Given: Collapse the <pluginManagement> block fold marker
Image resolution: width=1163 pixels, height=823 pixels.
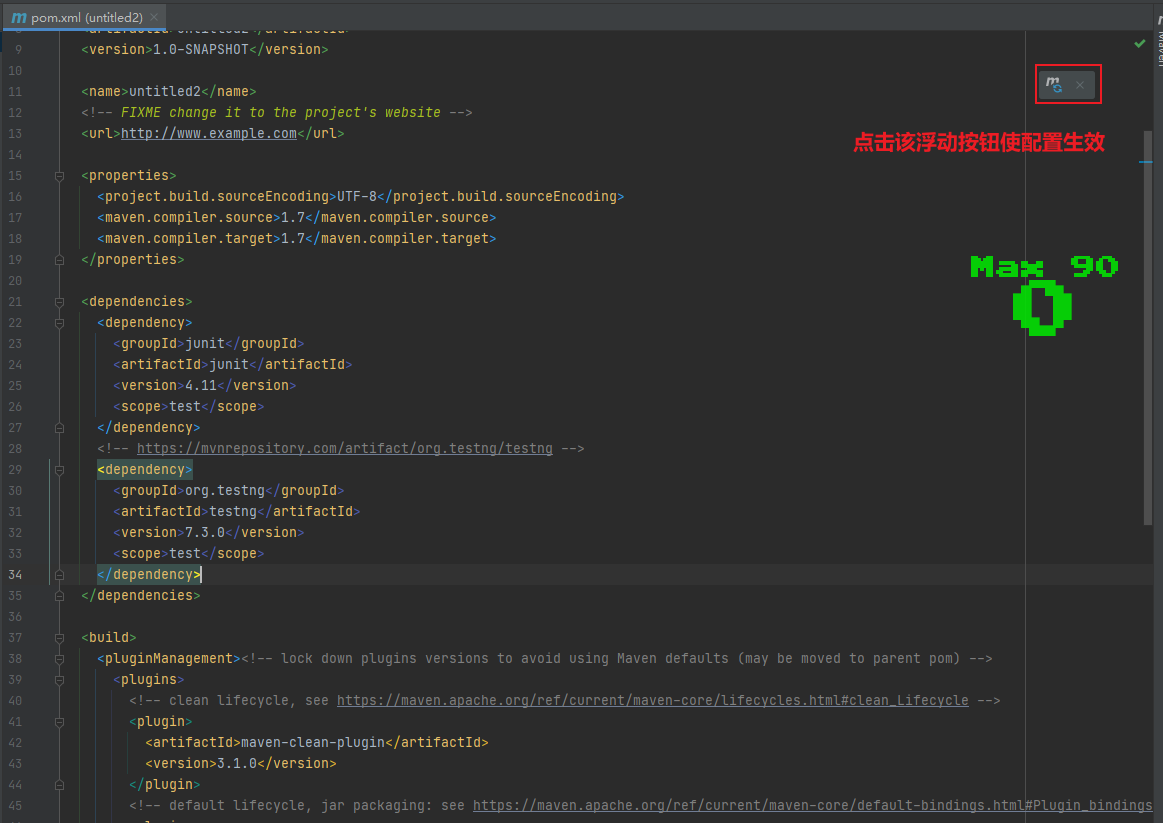Looking at the screenshot, I should 59,658.
